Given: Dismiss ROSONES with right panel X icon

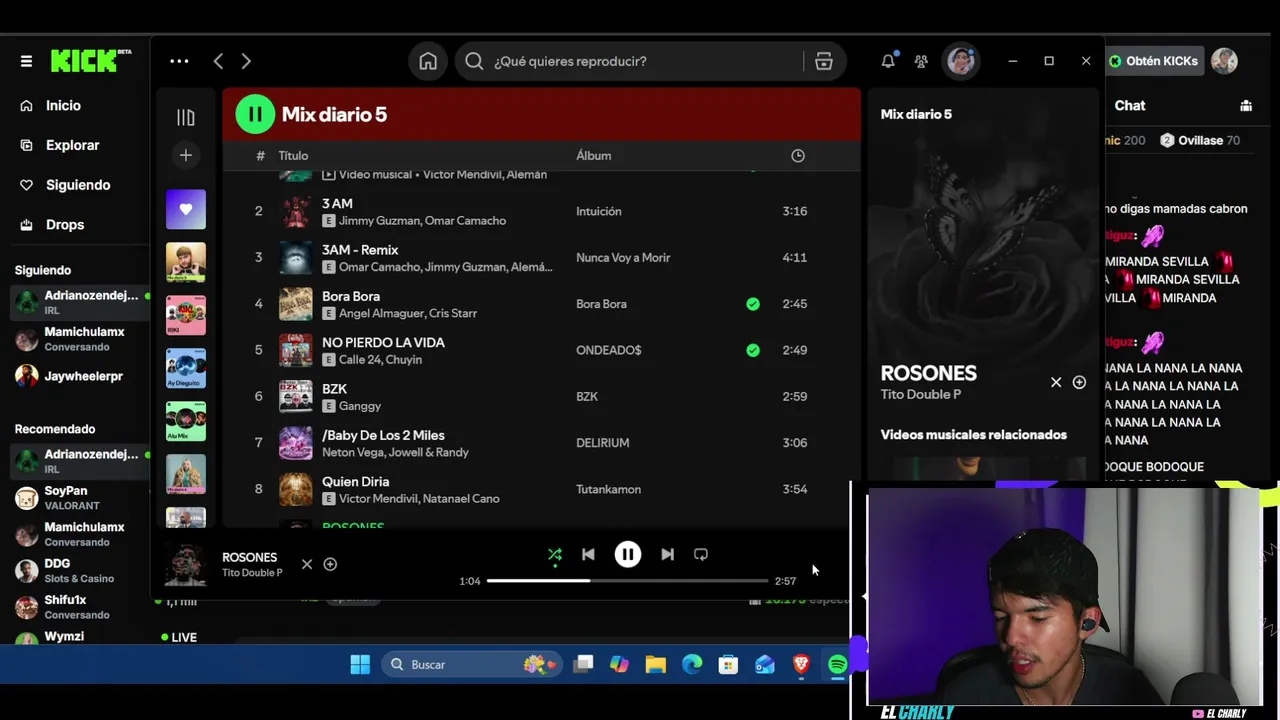Looking at the screenshot, I should pos(1056,382).
